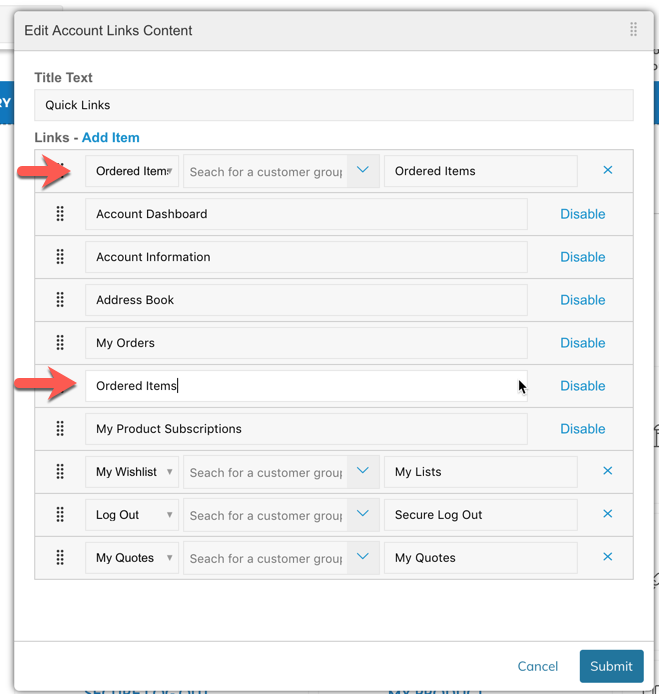Disable the Account Dashboard link
Image resolution: width=659 pixels, height=694 pixels.
(582, 214)
